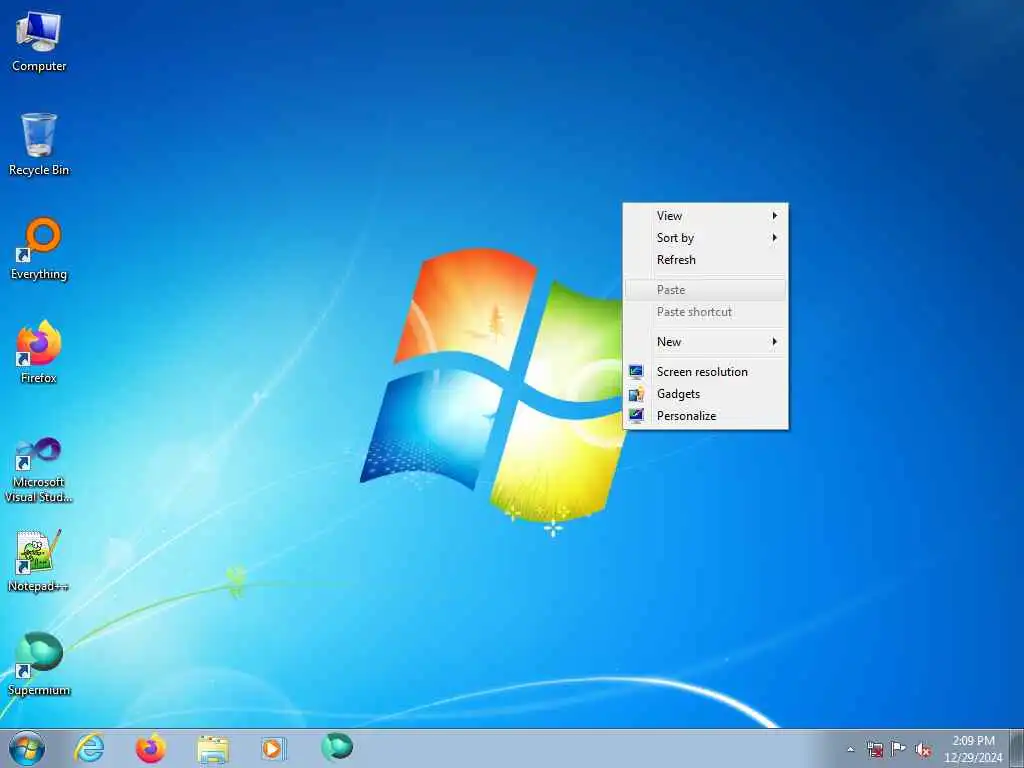Viewport: 1024px width, 768px height.
Task: Open the clock showing 2:09 PM
Action: point(973,749)
